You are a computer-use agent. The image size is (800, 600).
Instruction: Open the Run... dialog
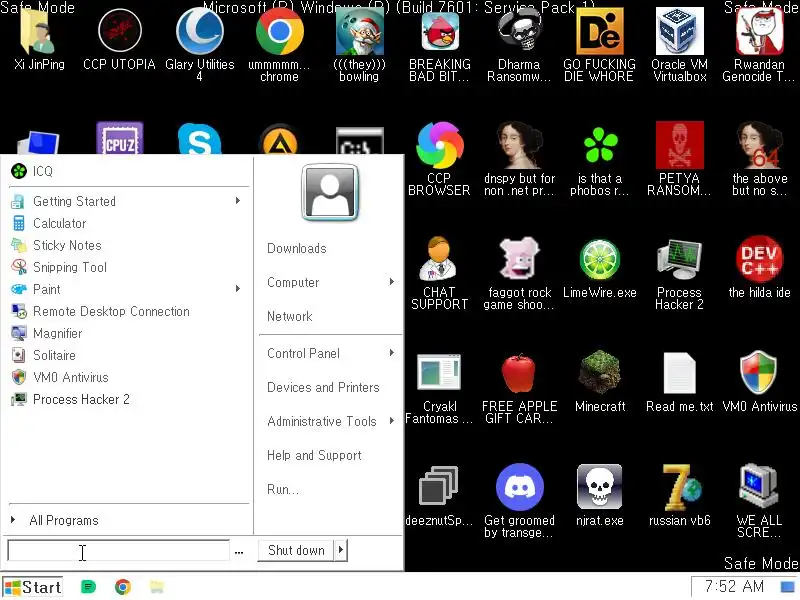pyautogui.click(x=283, y=489)
